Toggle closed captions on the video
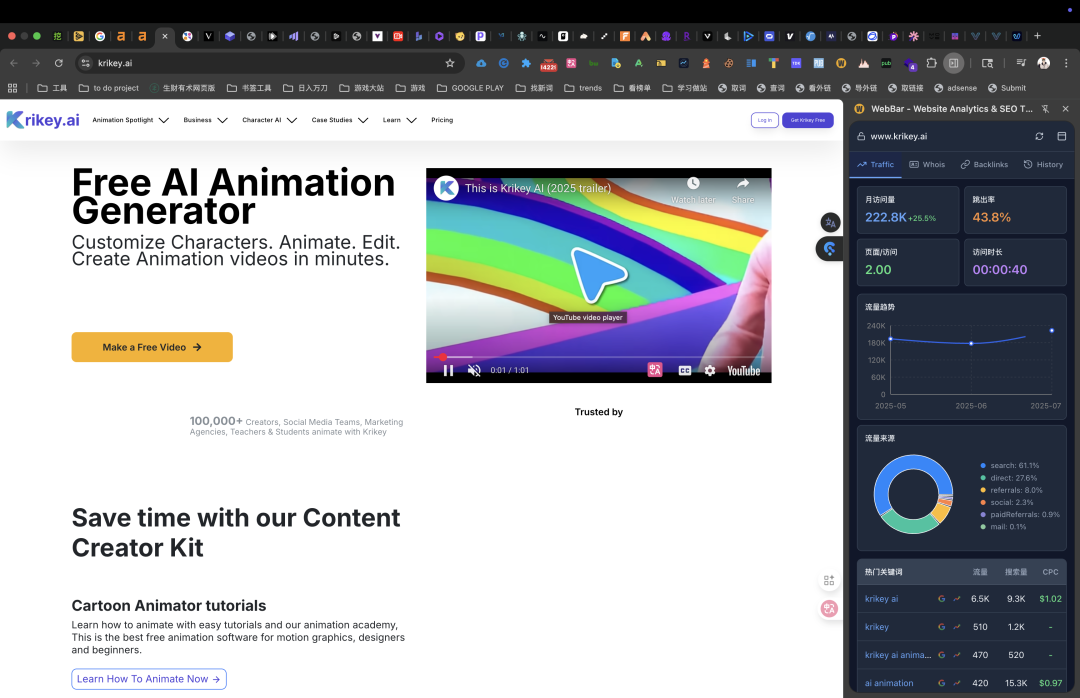Image resolution: width=1080 pixels, height=698 pixels. tap(685, 371)
